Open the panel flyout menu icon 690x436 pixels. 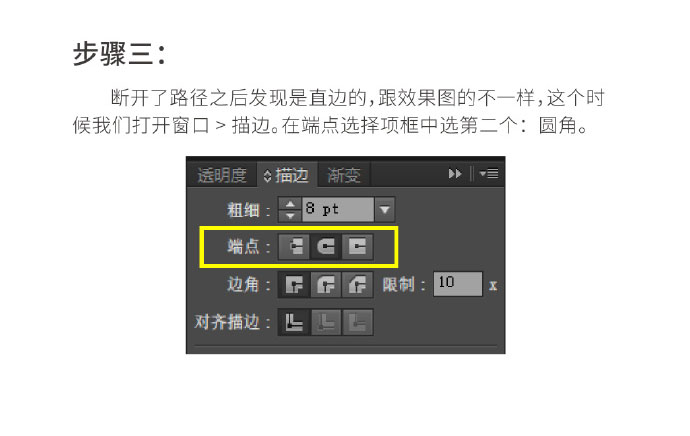tap(489, 174)
